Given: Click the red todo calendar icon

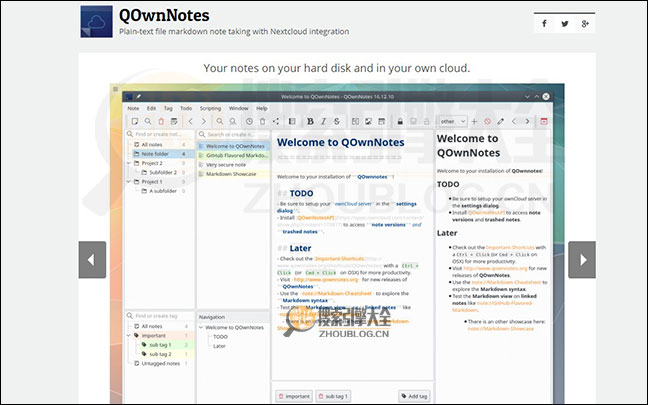Looking at the screenshot, I should pyautogui.click(x=544, y=121).
